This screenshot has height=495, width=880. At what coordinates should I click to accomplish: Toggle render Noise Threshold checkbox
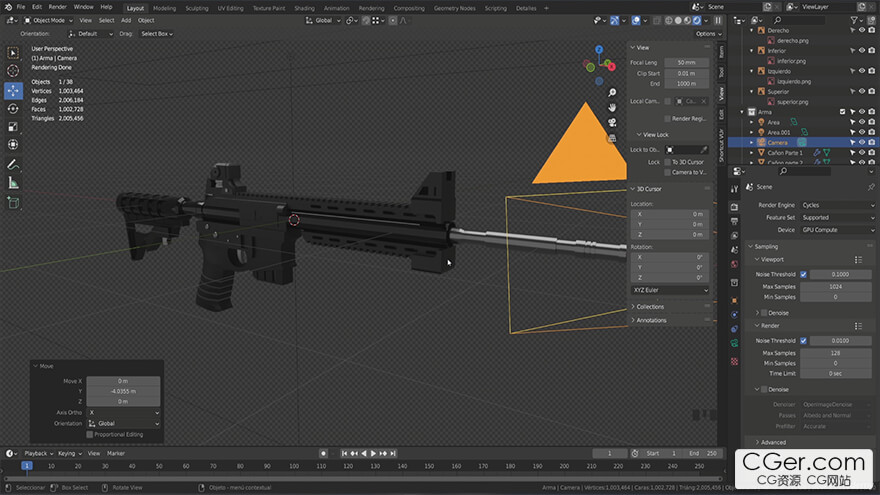tap(804, 341)
